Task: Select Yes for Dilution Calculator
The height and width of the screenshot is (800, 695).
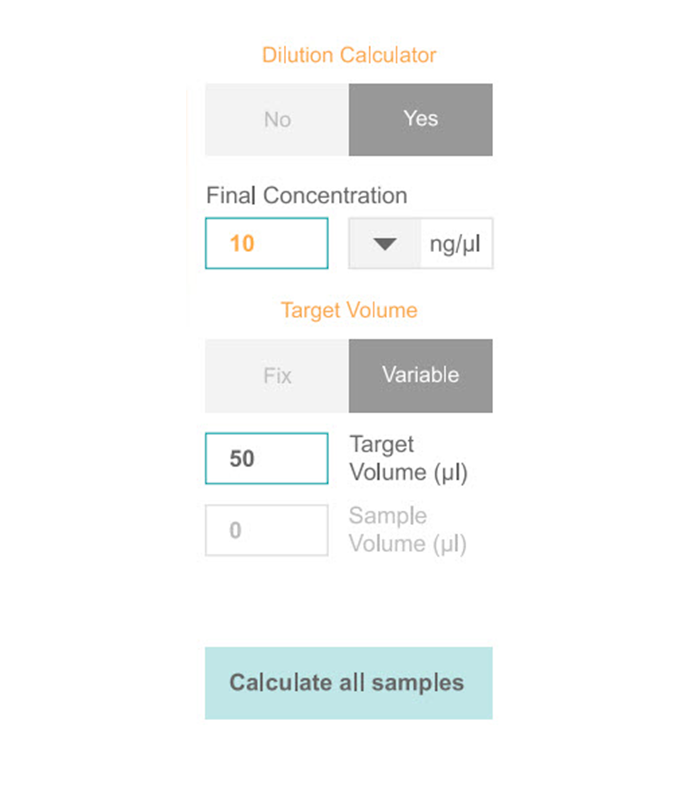Action: 421,119
